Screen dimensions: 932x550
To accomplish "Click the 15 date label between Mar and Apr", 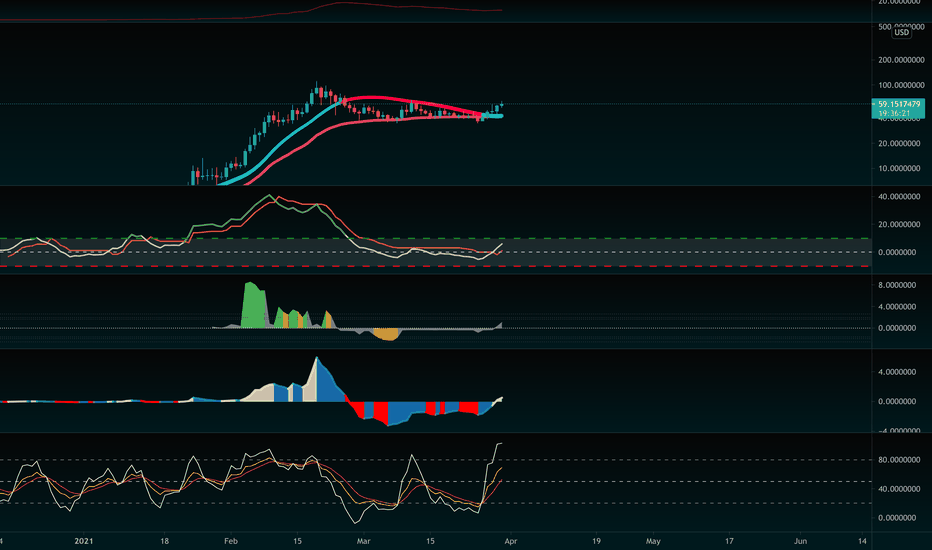I will point(430,541).
